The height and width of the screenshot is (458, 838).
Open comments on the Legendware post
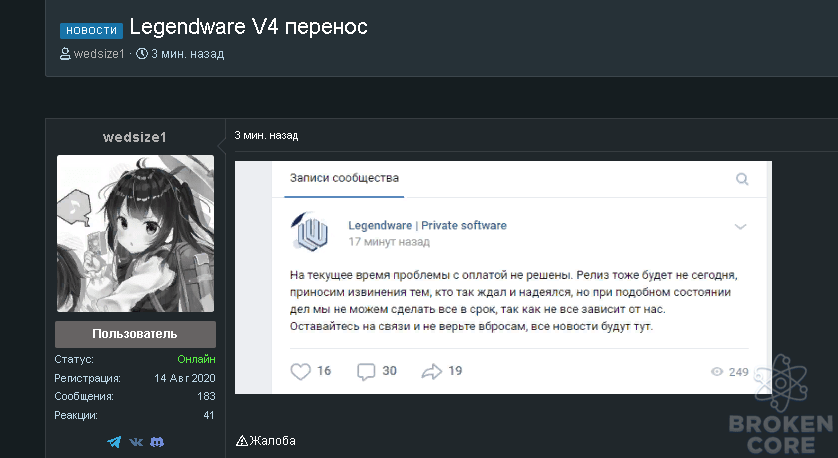click(x=366, y=371)
